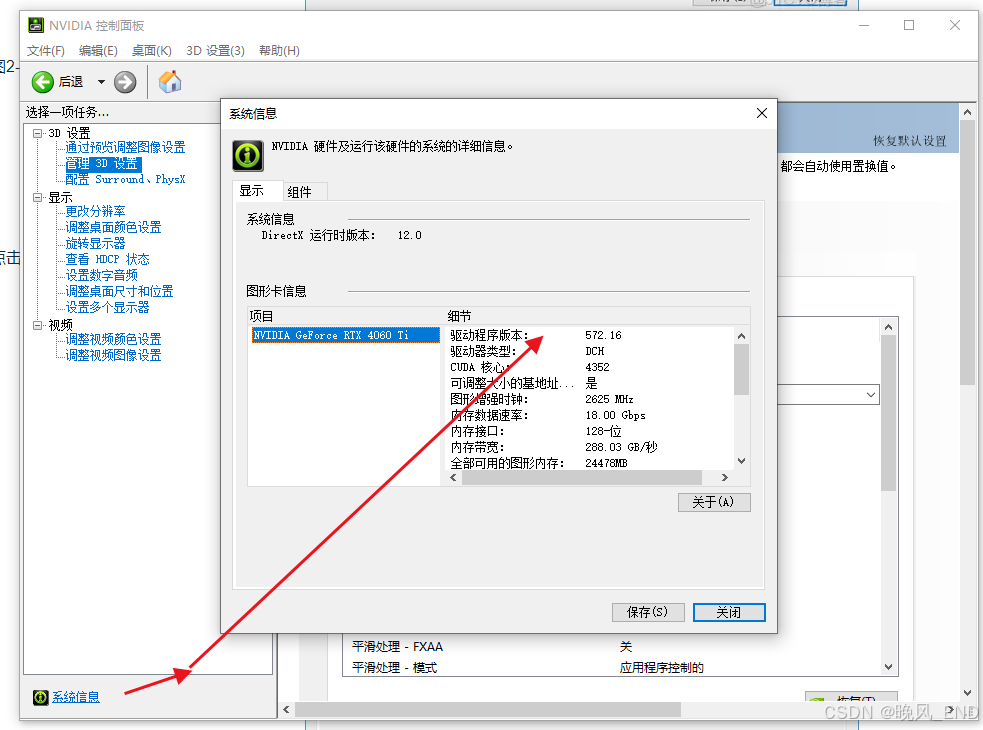Viewport: 983px width, 730px height.
Task: Click the 内存带宽 value 288.03 GB/秒
Action: (621, 447)
